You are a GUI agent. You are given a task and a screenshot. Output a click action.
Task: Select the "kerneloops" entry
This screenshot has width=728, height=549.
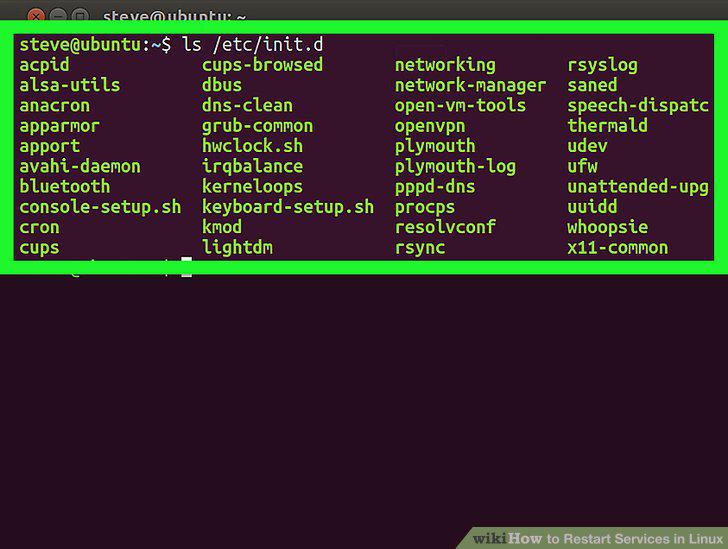(x=252, y=187)
